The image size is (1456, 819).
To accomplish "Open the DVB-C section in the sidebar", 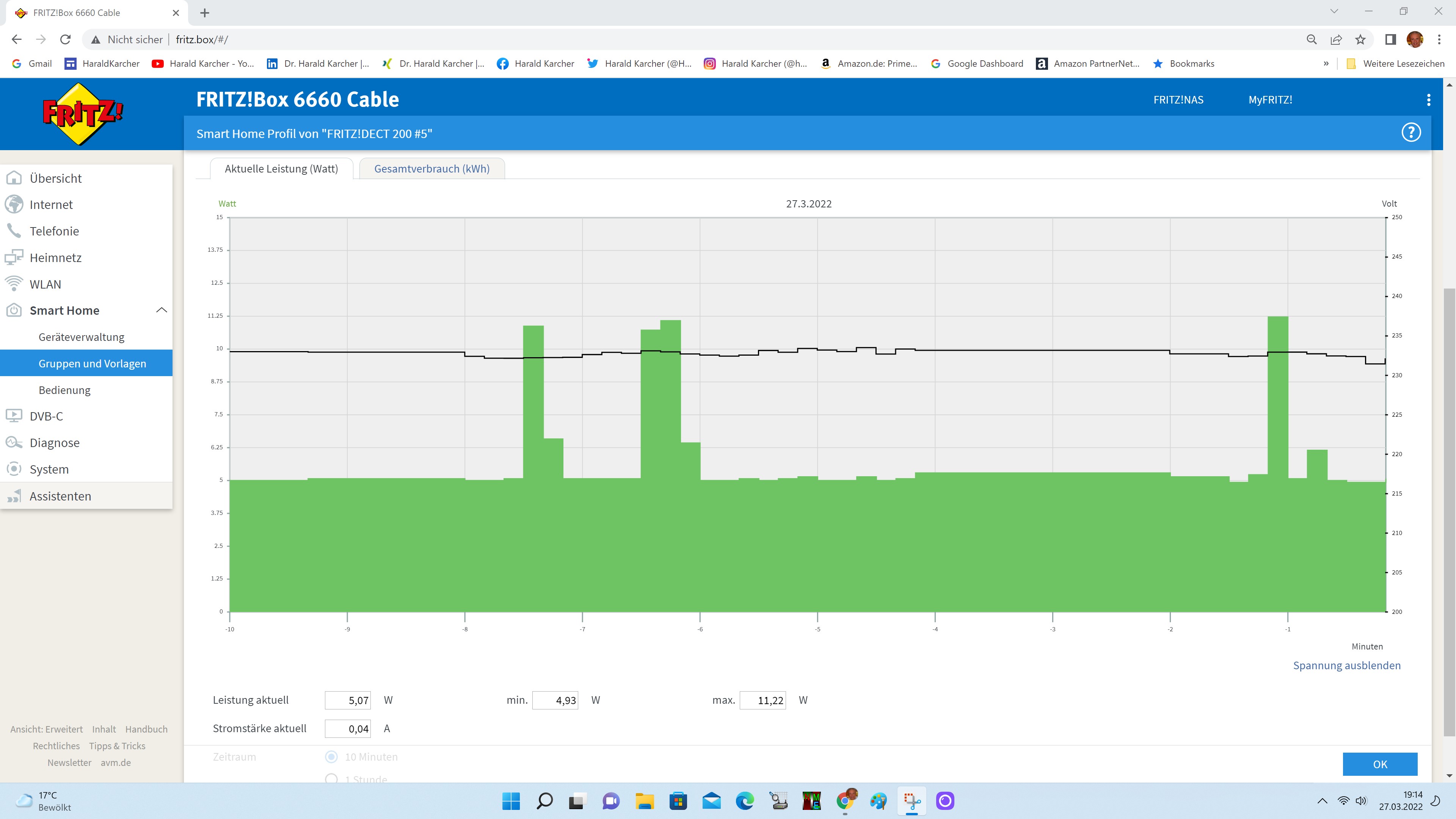I will 46,416.
